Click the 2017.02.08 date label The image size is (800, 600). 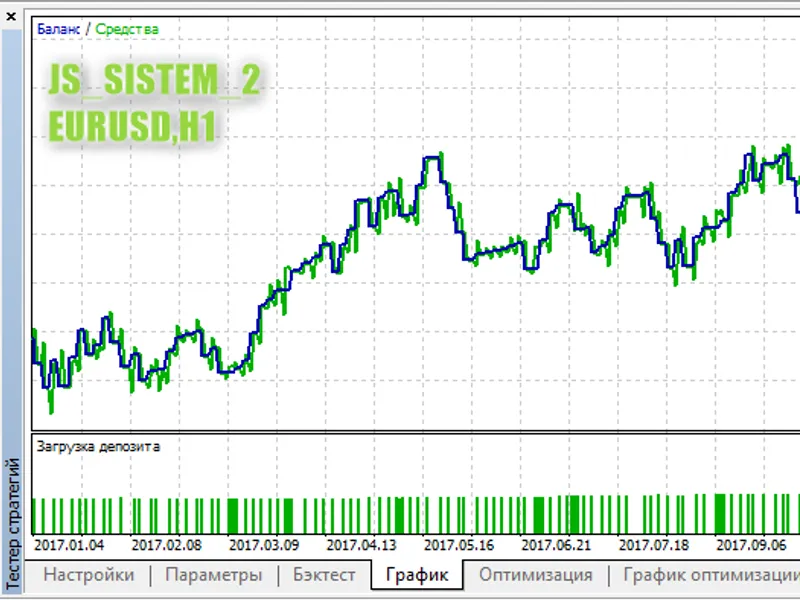[166, 545]
